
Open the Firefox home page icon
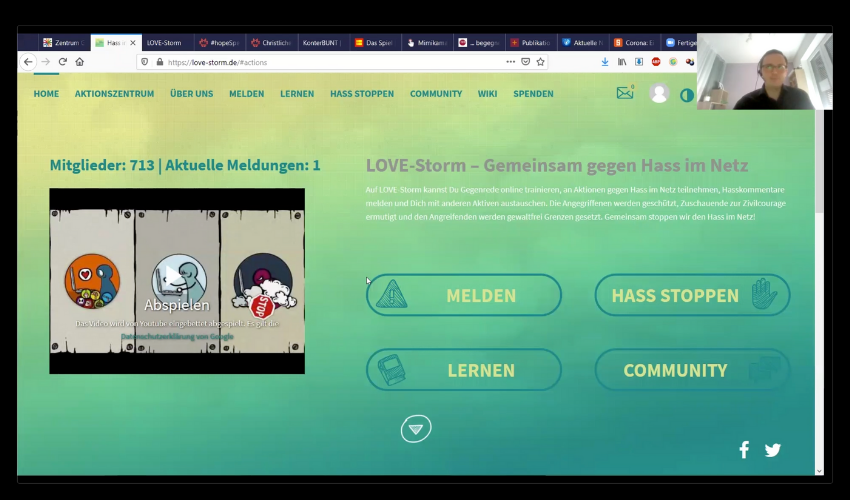click(80, 62)
